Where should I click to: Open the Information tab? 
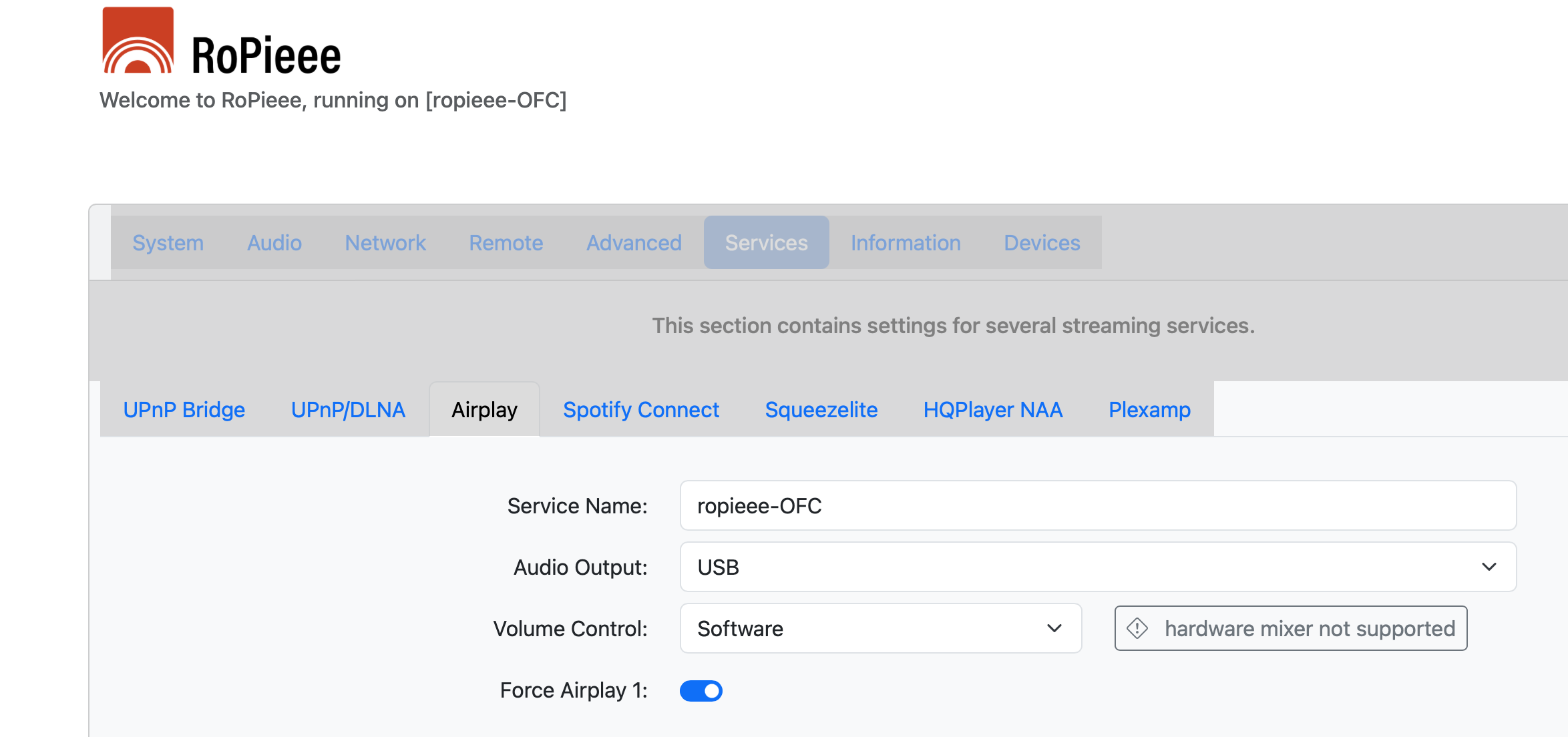point(906,242)
